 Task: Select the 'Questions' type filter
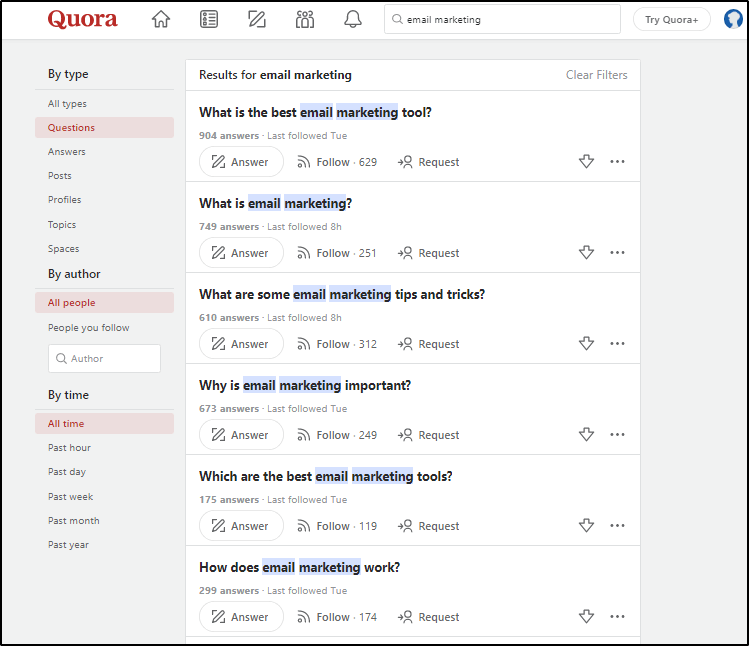click(x=104, y=128)
